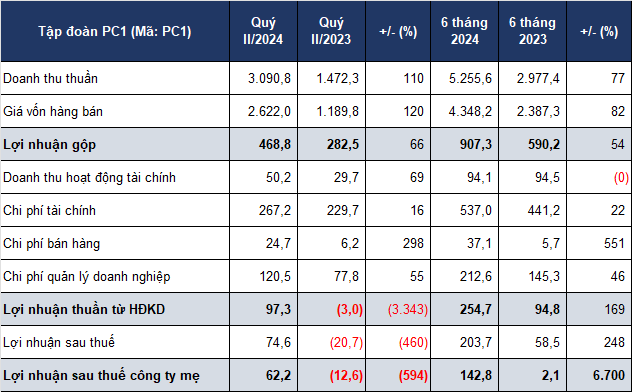Click the 'Tập đoàn PC1 (Mã: PC1)' header cell

pyautogui.click(x=115, y=31)
